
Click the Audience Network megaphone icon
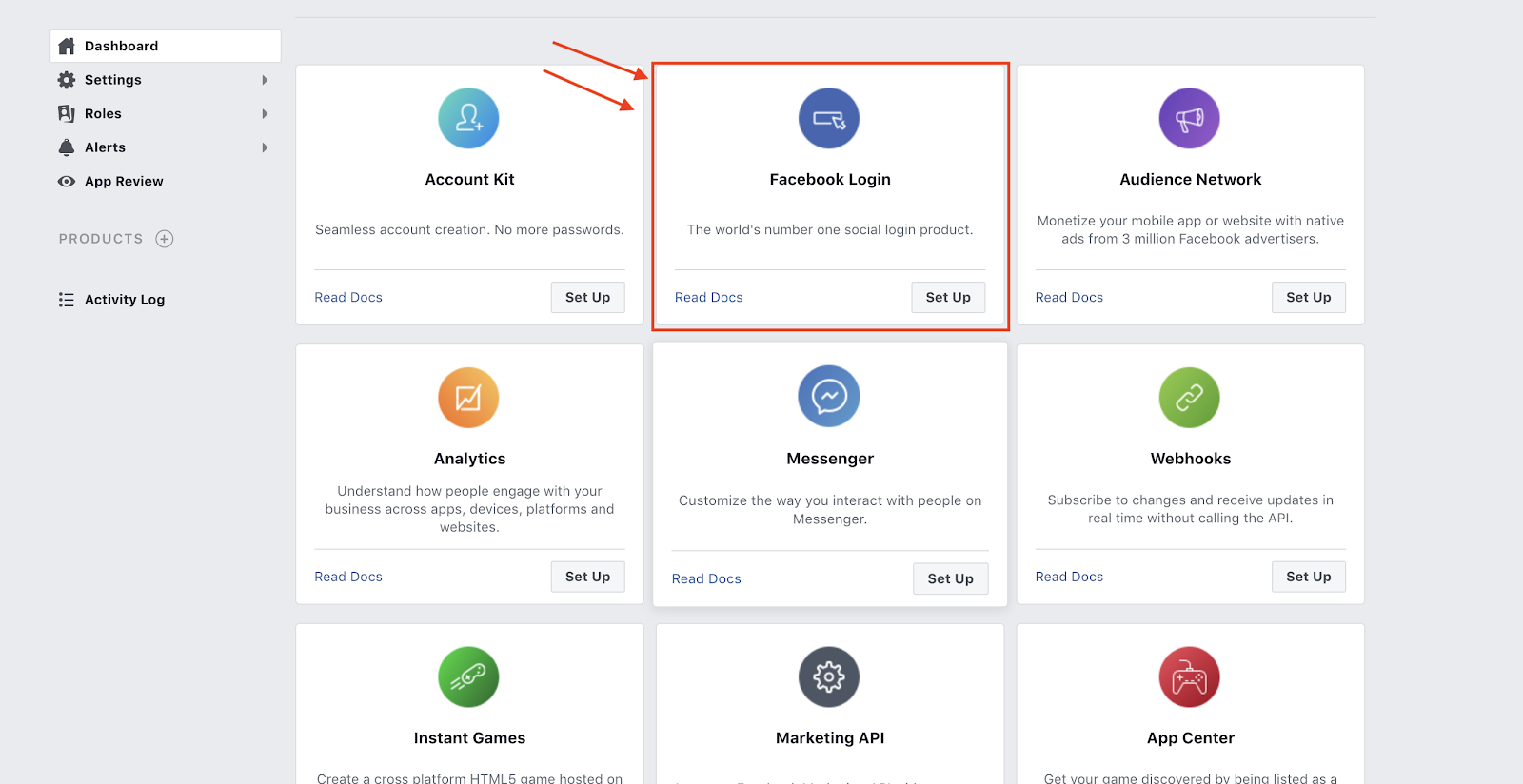coord(1190,118)
